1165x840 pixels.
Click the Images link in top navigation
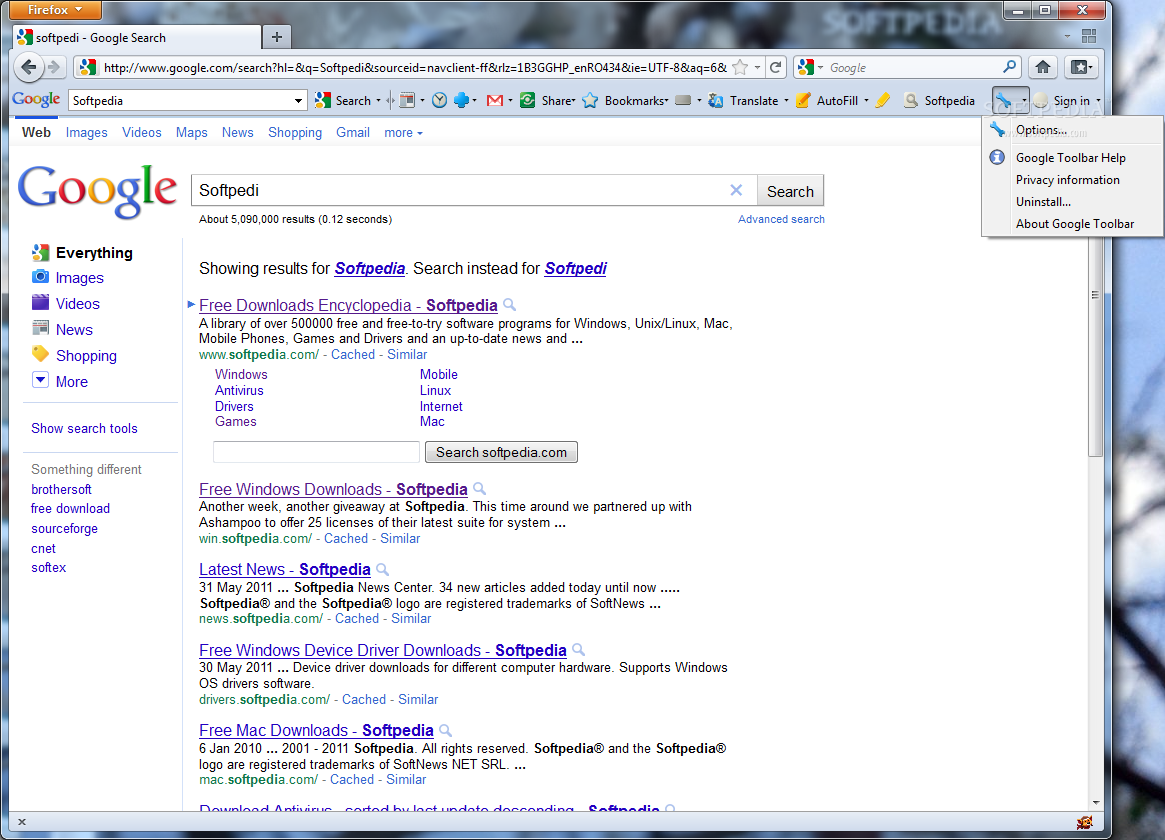(x=86, y=132)
